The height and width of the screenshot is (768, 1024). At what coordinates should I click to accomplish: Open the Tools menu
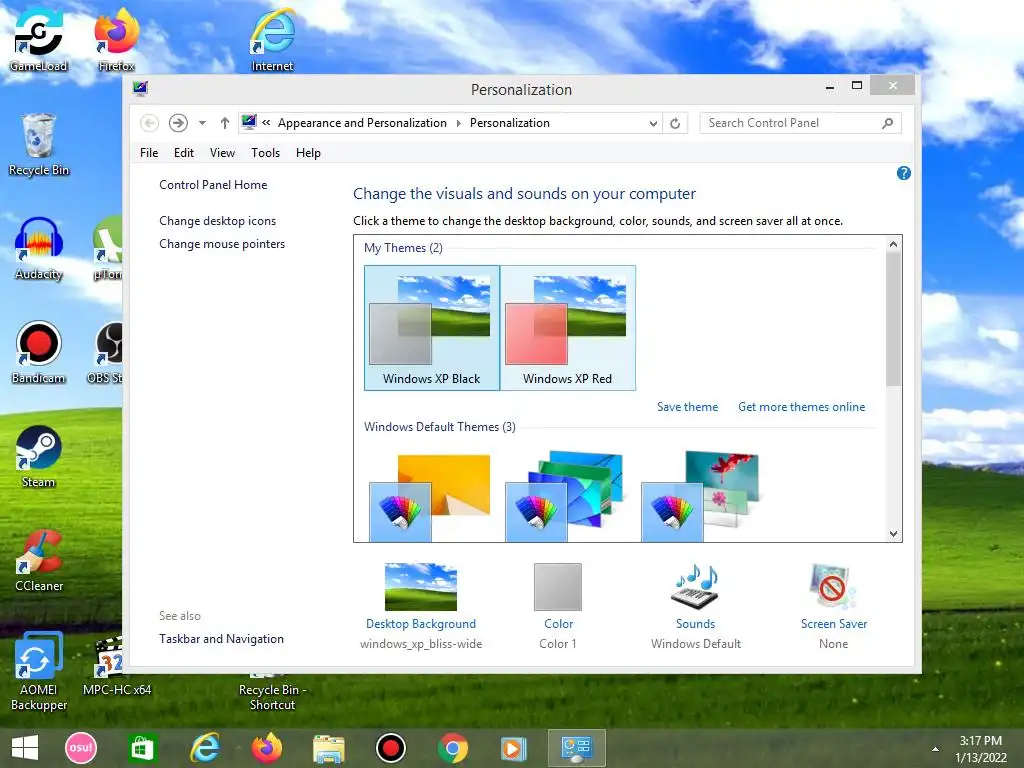pos(265,153)
